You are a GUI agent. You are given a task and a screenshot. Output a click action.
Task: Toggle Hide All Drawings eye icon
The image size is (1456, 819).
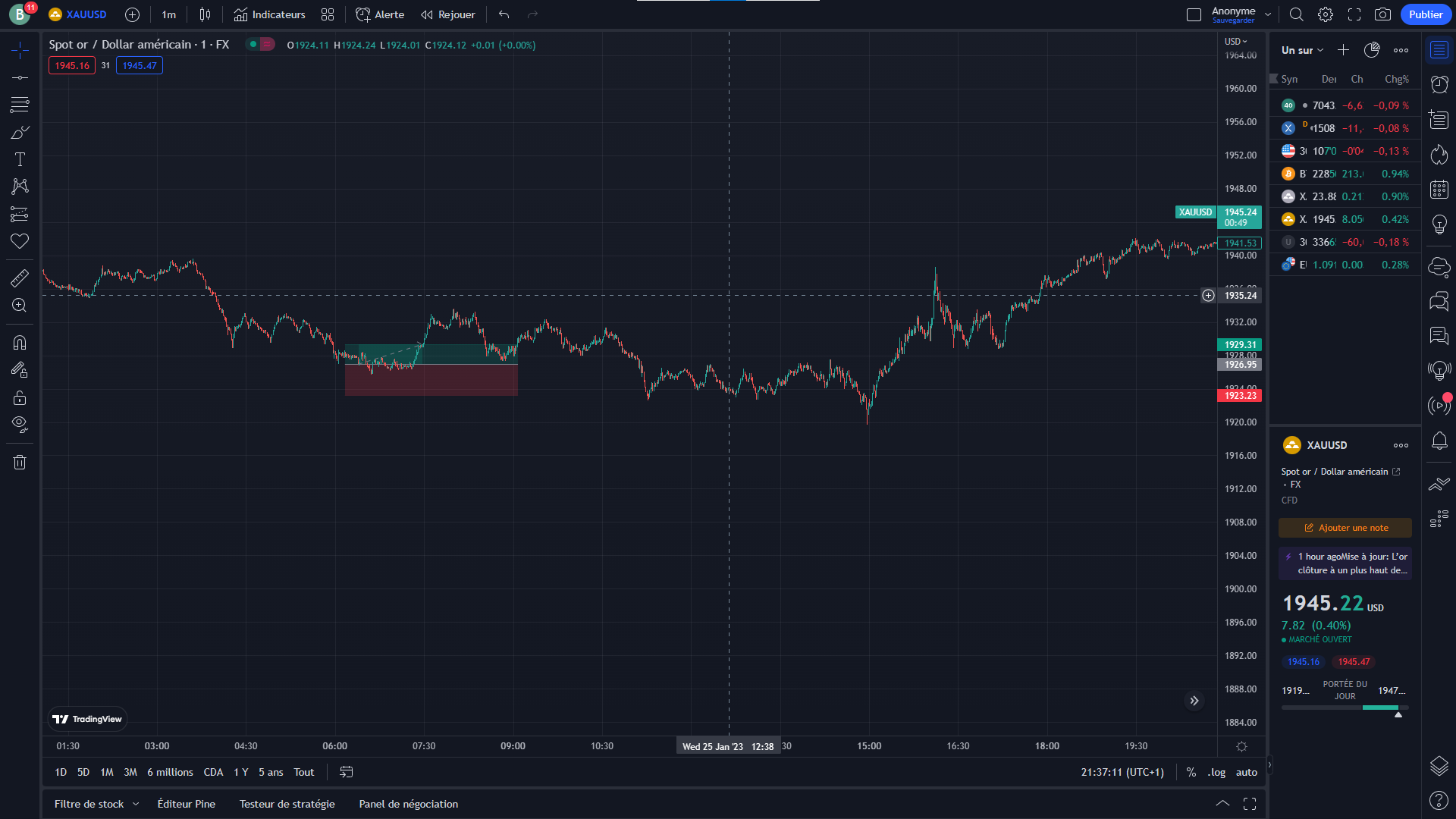(x=20, y=424)
